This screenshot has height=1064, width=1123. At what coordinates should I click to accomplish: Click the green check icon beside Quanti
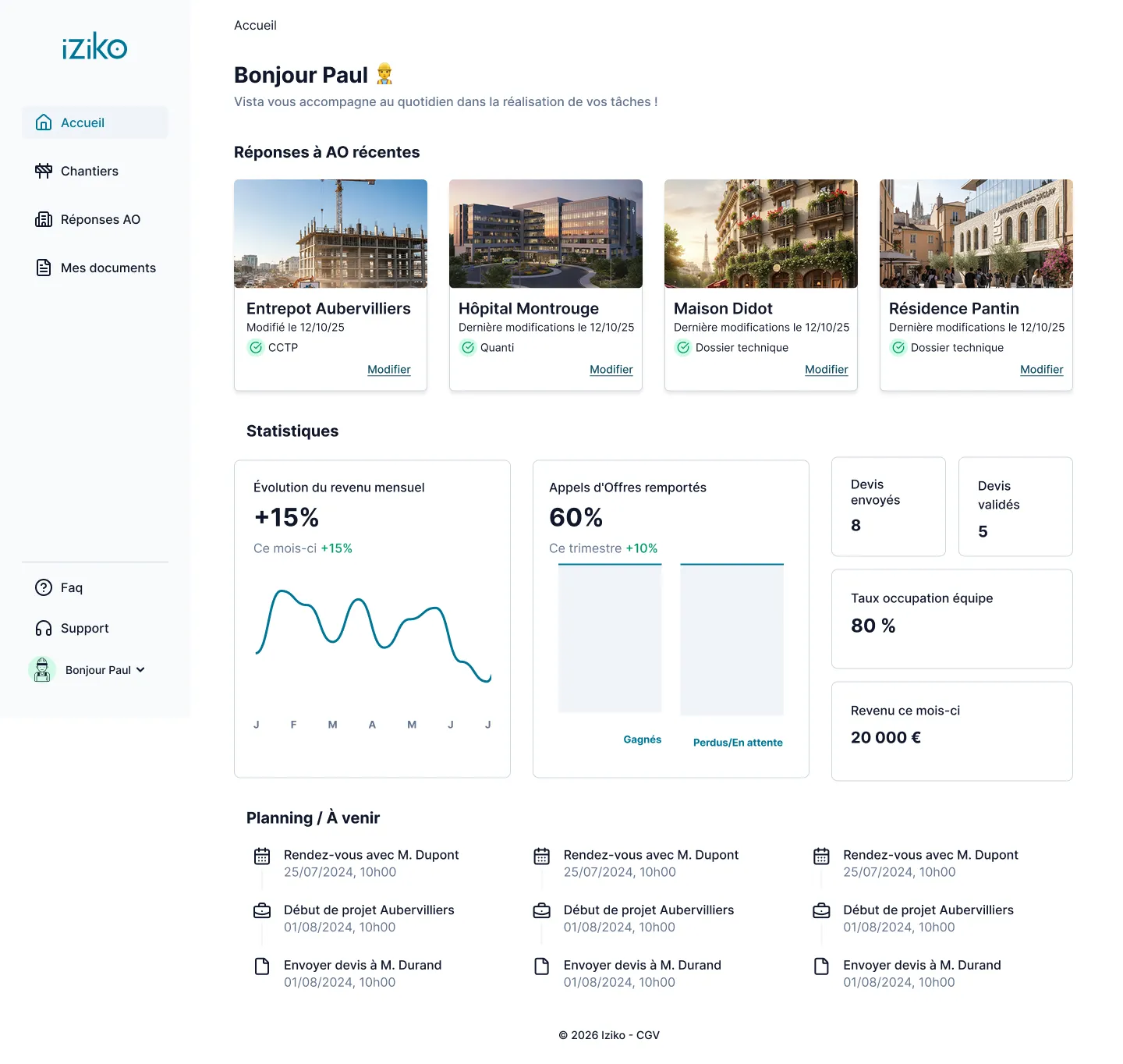pyautogui.click(x=468, y=348)
